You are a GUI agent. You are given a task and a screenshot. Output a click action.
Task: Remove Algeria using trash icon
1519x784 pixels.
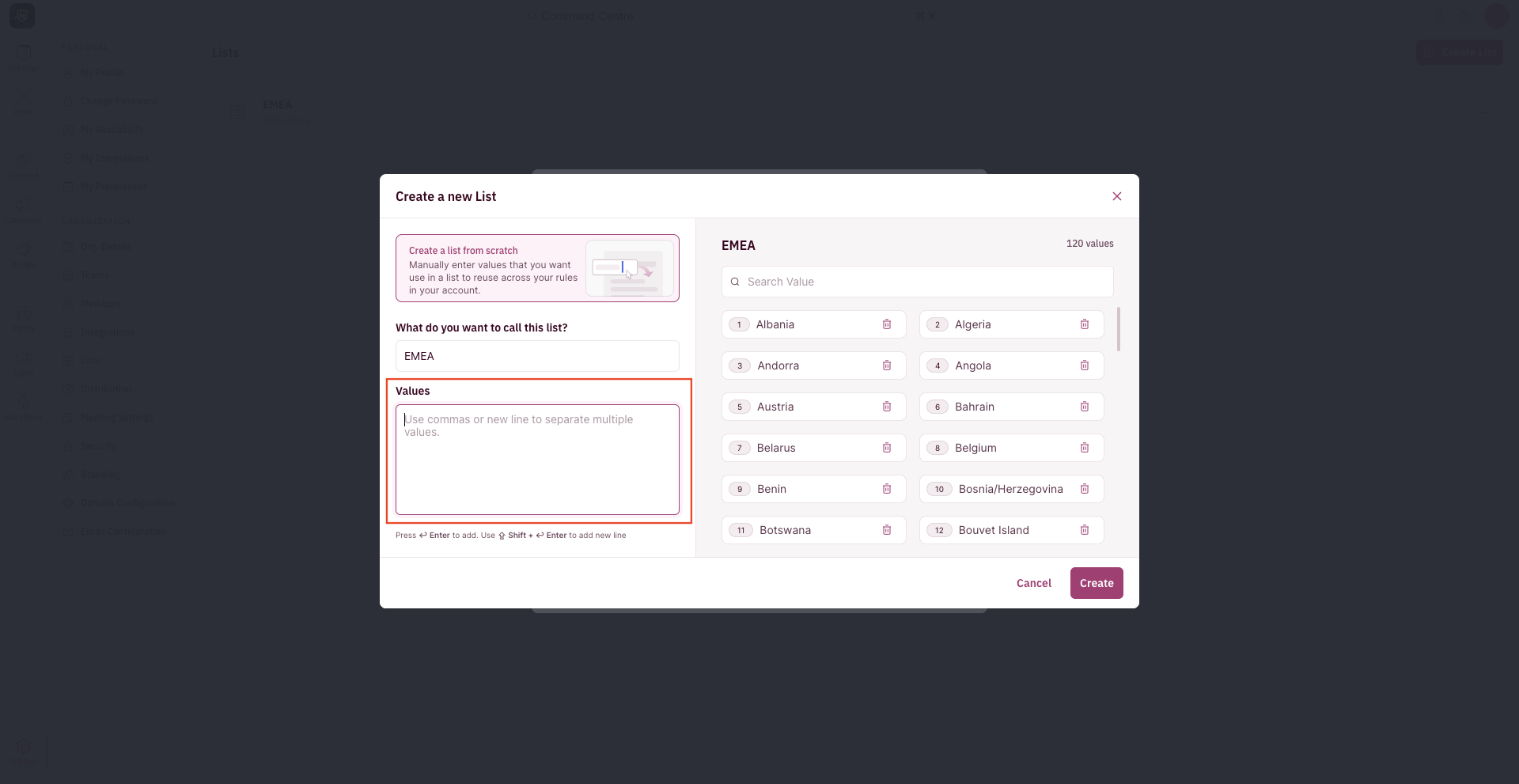[1085, 324]
